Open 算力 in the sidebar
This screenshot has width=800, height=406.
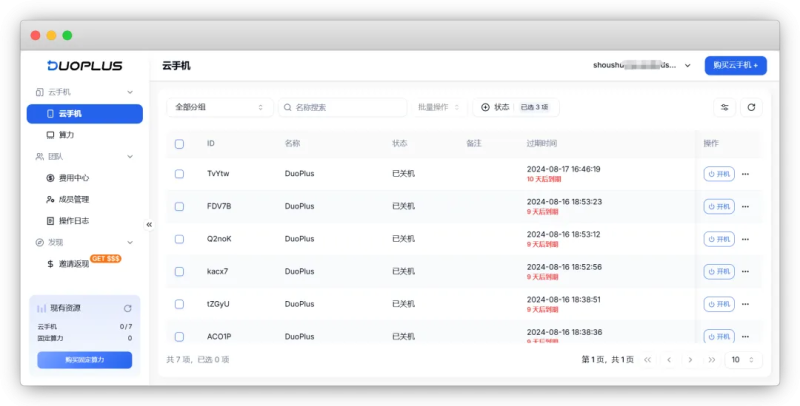pos(85,135)
